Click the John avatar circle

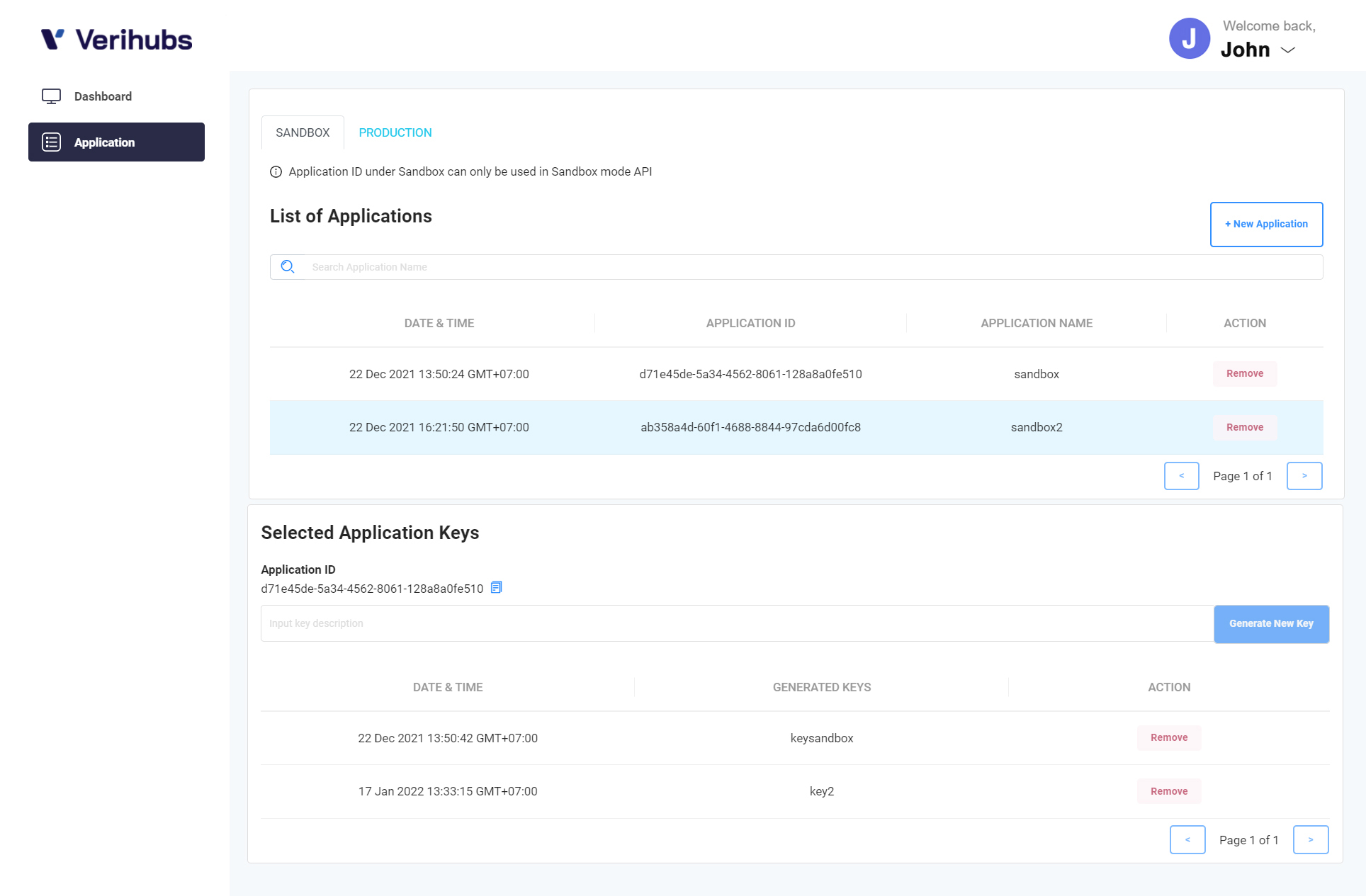coord(1190,38)
